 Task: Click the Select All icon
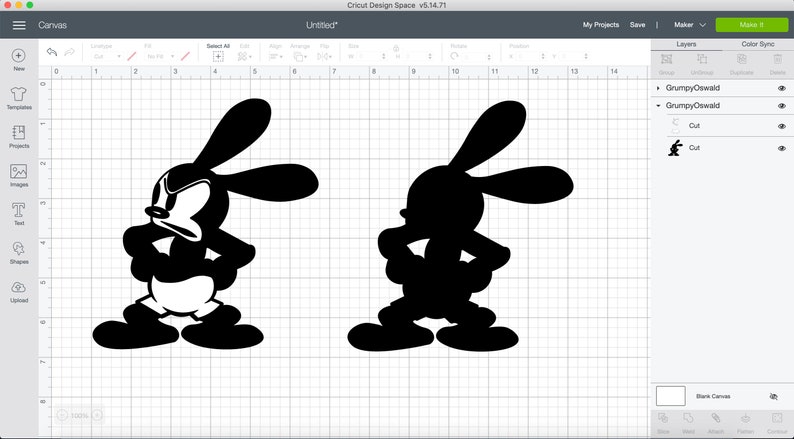[218, 56]
